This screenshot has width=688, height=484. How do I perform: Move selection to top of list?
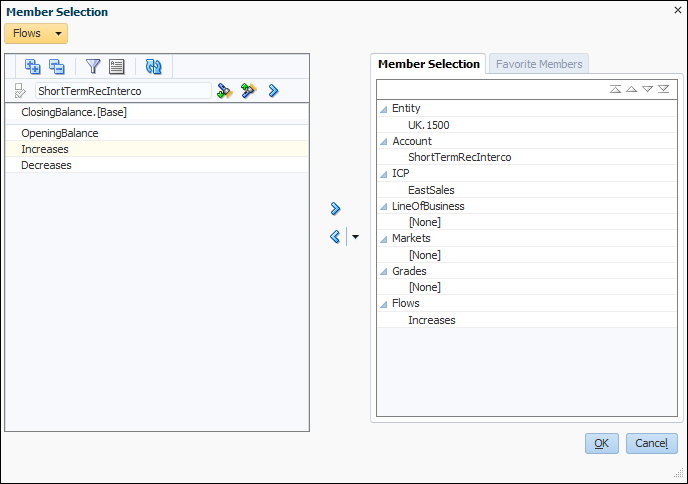click(x=615, y=89)
